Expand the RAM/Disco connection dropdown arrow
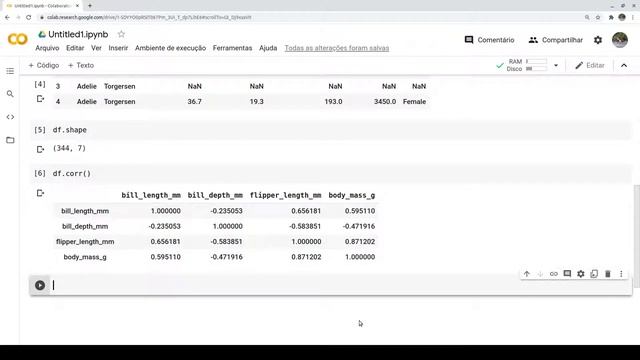Image resolution: width=640 pixels, height=360 pixels. 556,65
